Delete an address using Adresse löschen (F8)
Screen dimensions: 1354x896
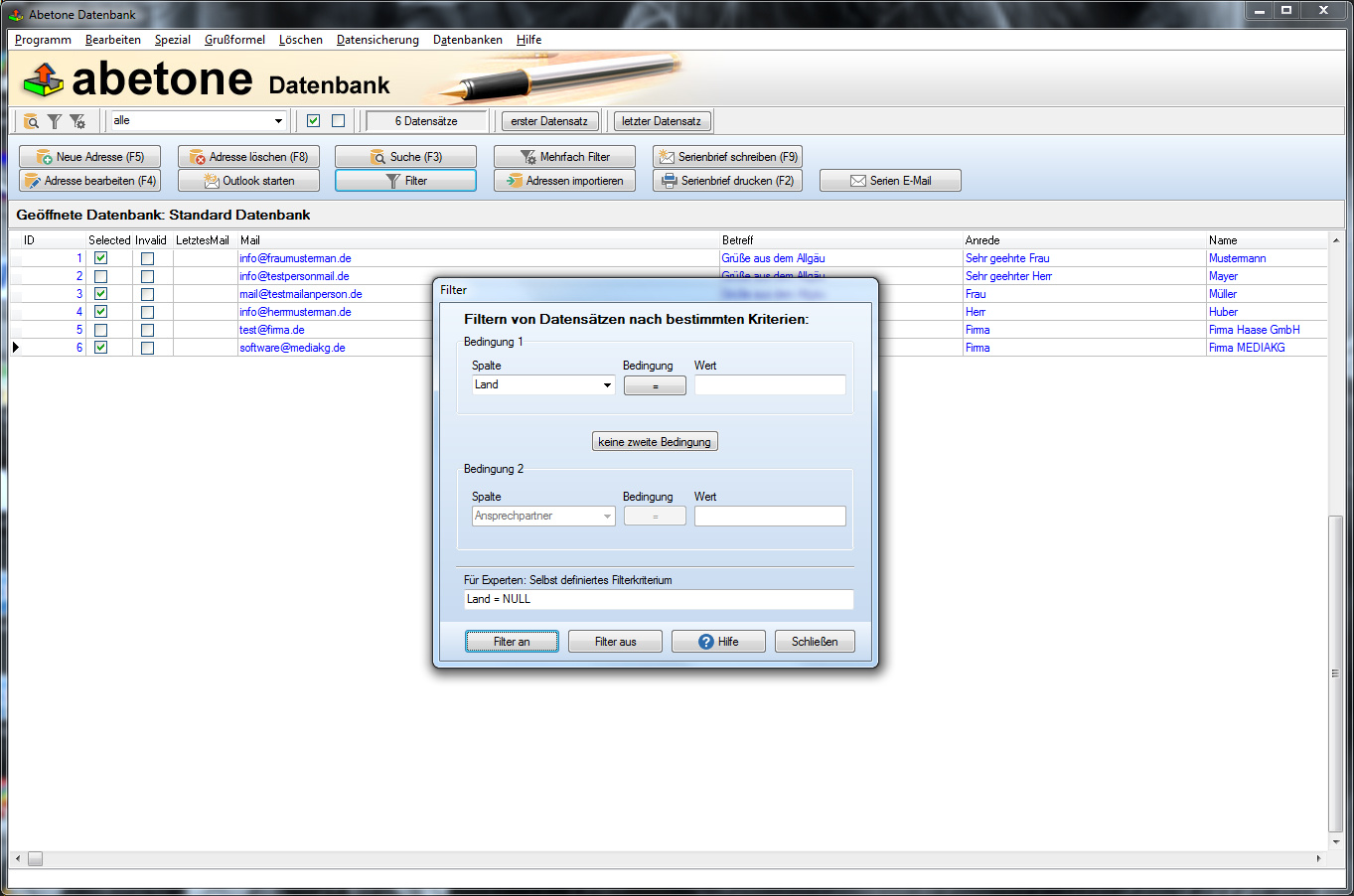(248, 156)
